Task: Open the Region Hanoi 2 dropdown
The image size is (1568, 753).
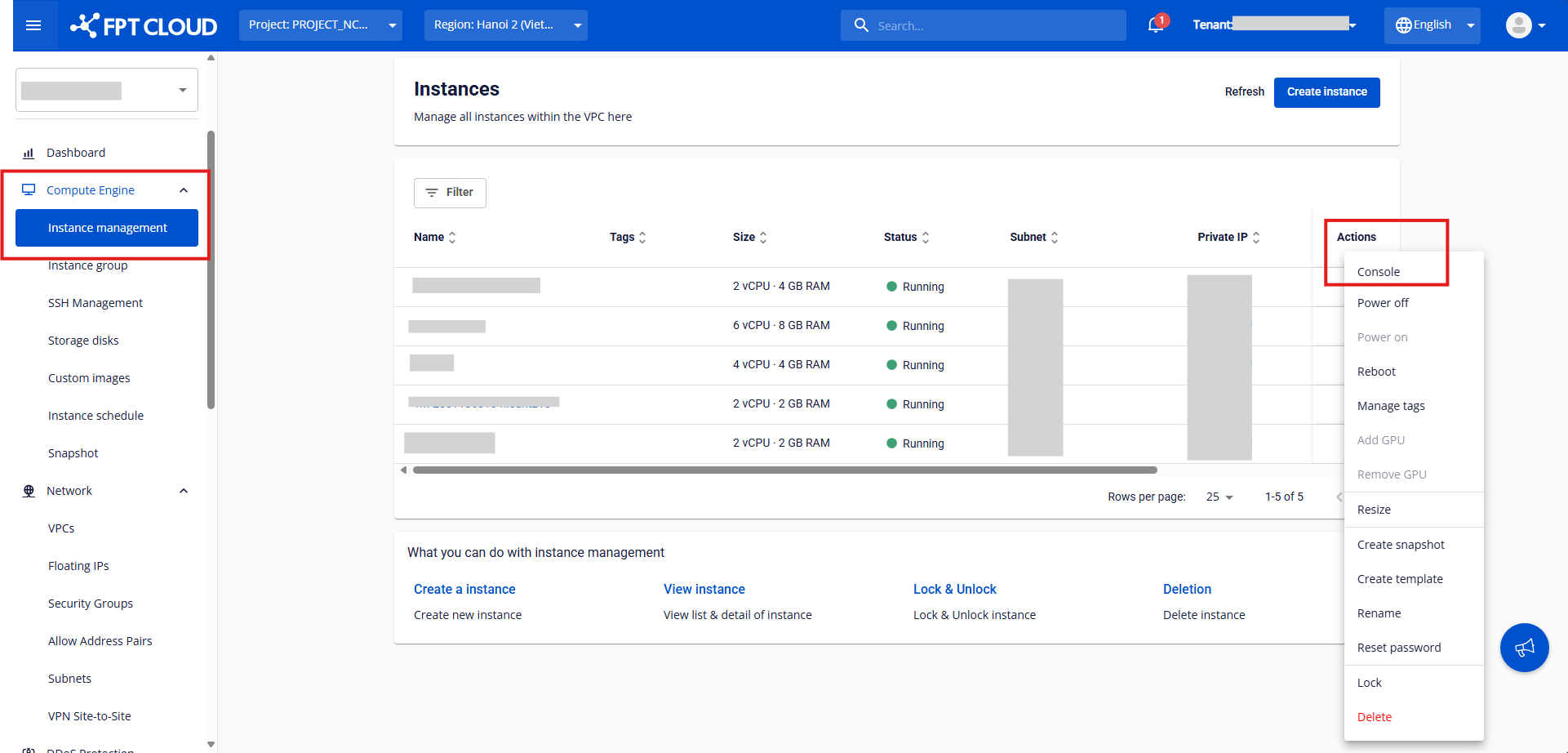Action: tap(505, 25)
